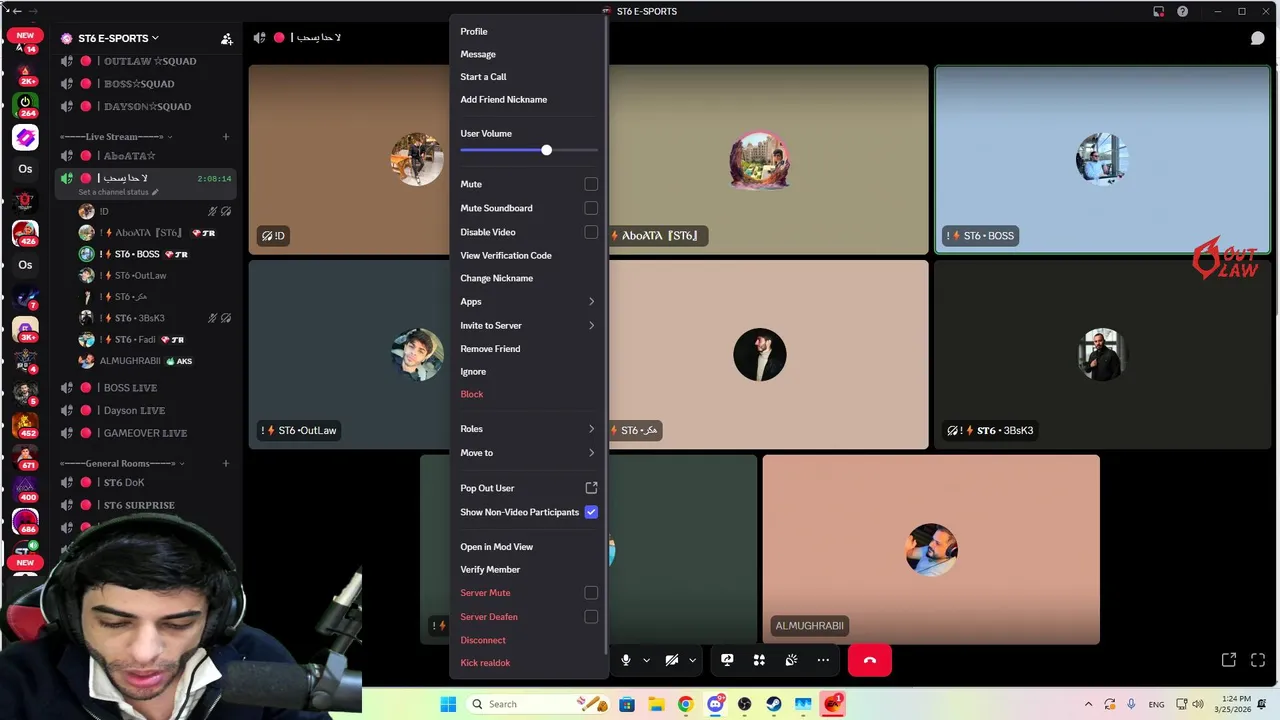The image size is (1280, 720).
Task: Uncheck Show Non-Video Participants
Action: coord(591,512)
